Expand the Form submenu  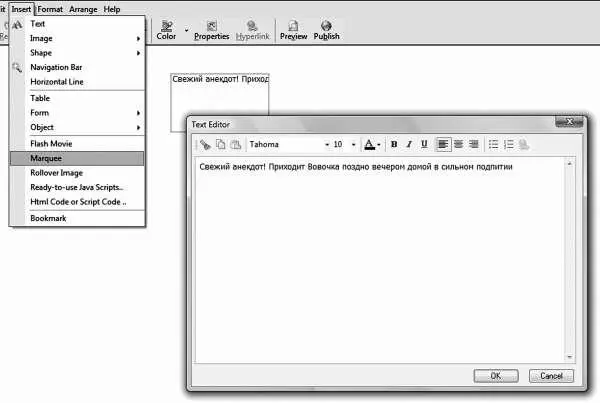77,113
